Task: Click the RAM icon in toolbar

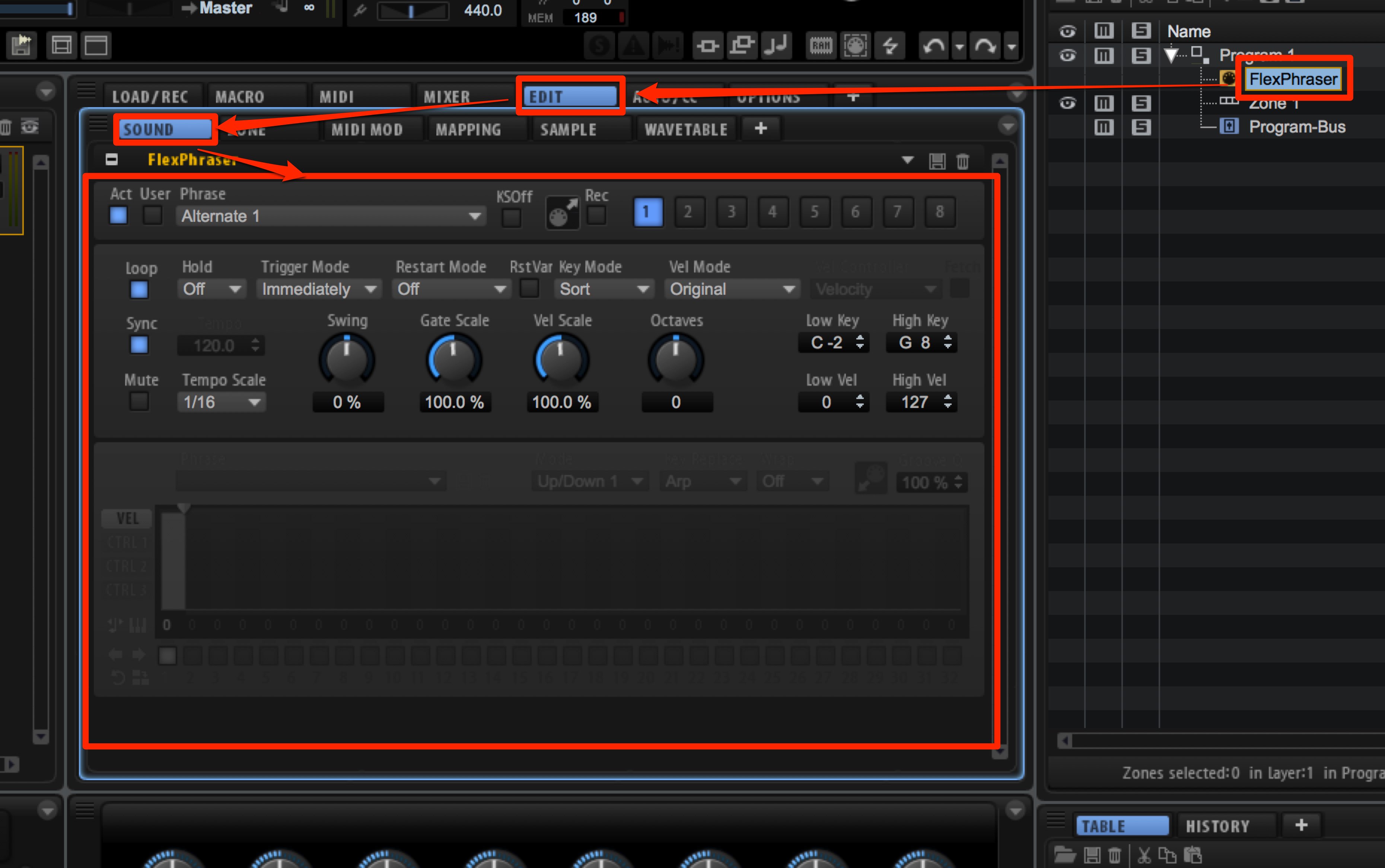Action: point(821,46)
